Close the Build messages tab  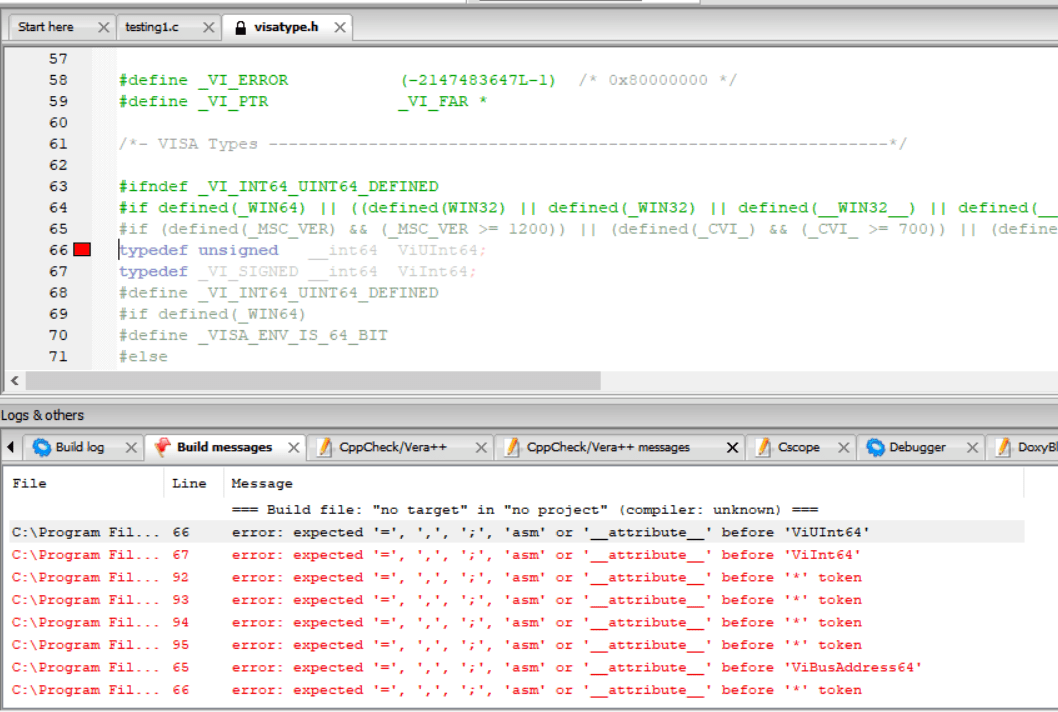[x=294, y=447]
